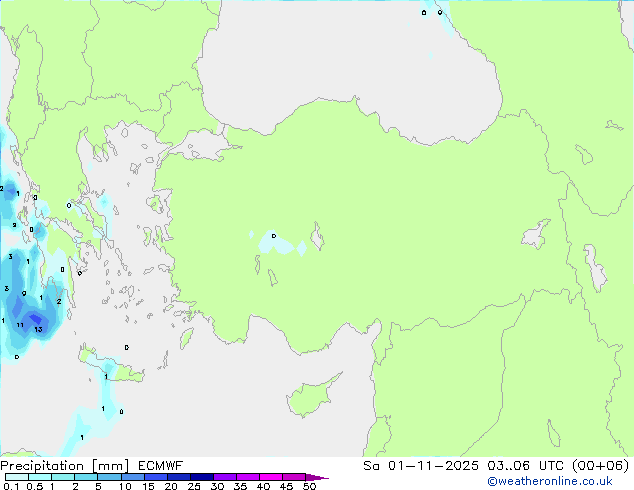
Task: Click the 35–40 mm legend color swatch
Action: (247, 477)
